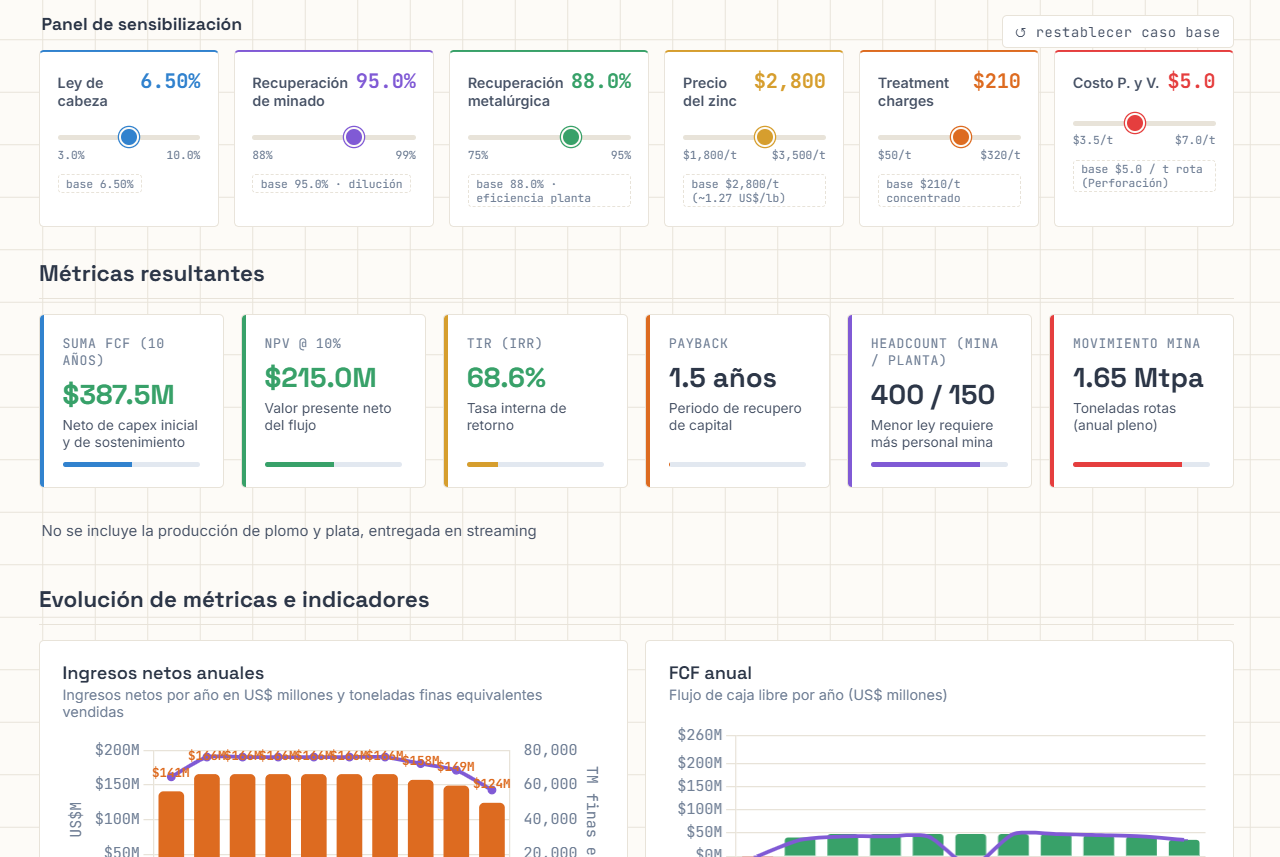Select the NPV @ 10% metric card

pos(334,401)
